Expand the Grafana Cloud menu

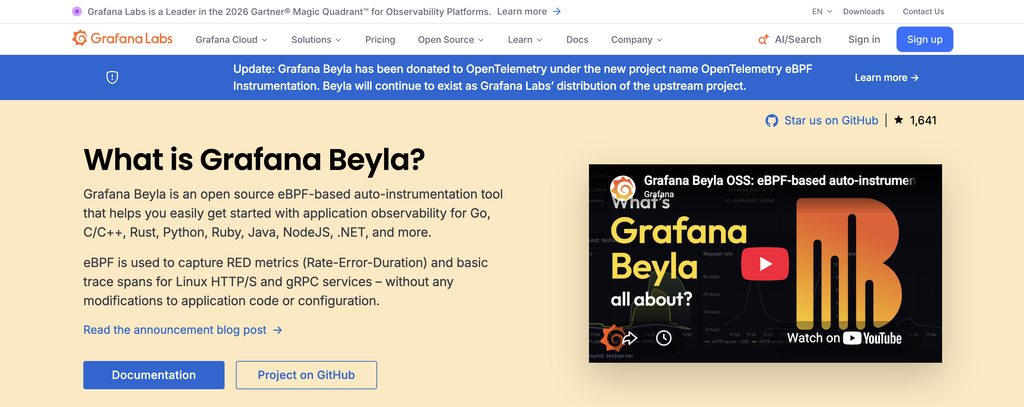(231, 39)
